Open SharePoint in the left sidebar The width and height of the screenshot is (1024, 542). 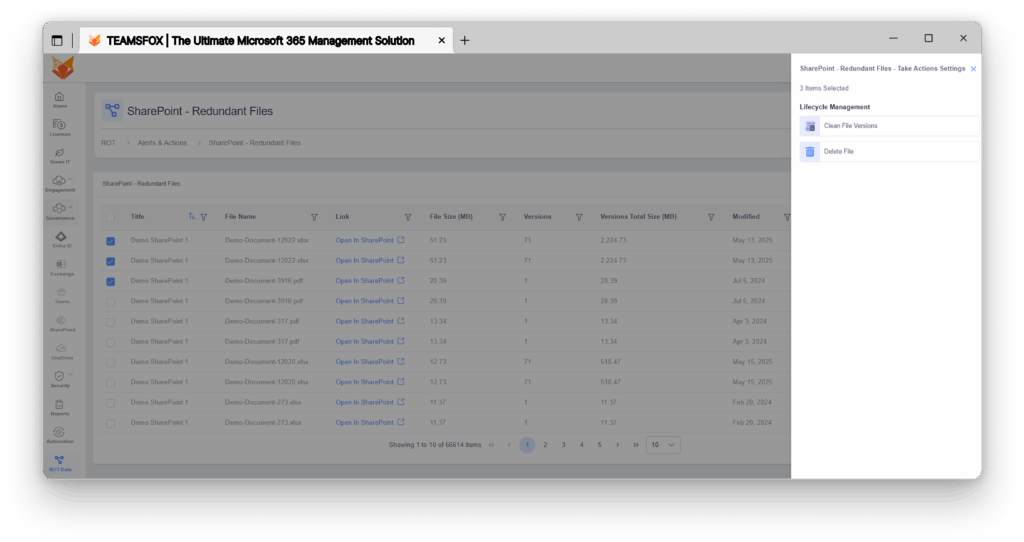coord(61,324)
